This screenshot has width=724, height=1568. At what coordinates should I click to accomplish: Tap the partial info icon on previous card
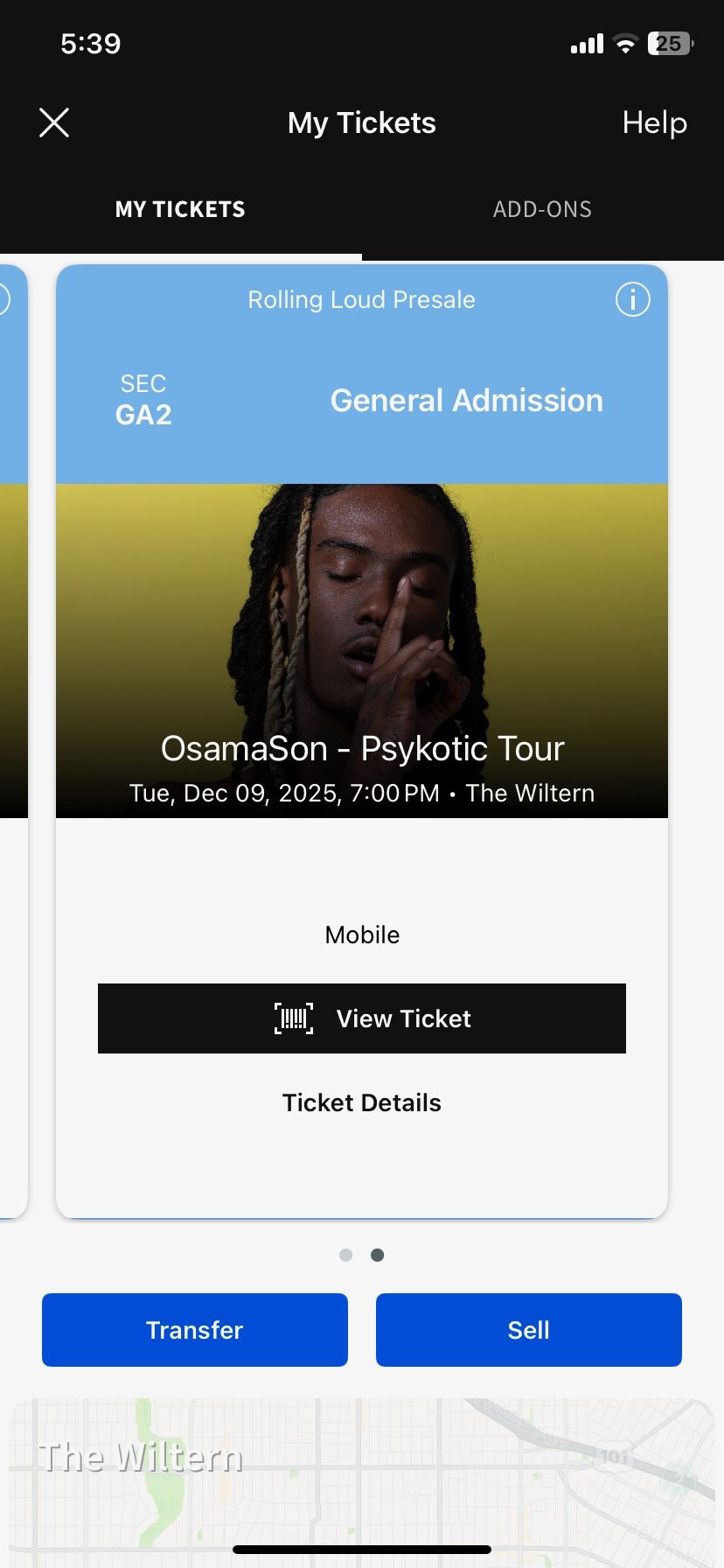pyautogui.click(x=4, y=299)
